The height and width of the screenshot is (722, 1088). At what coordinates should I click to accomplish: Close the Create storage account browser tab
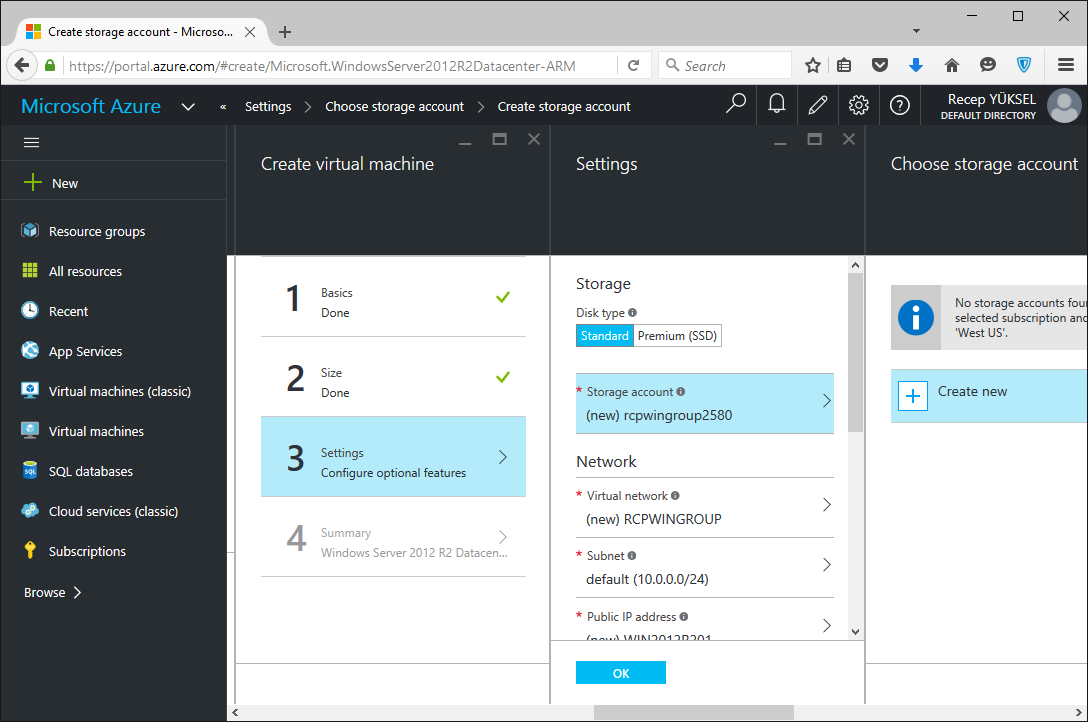tap(250, 32)
